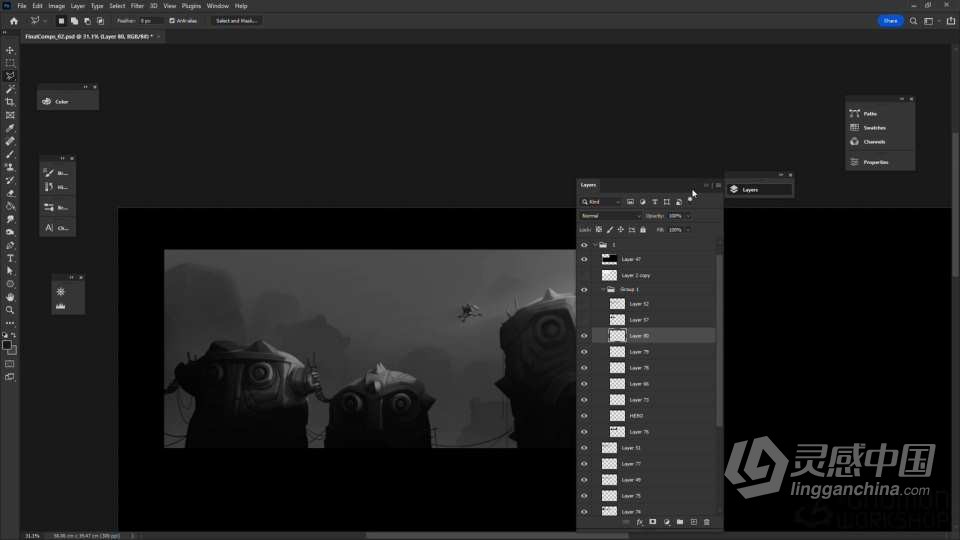Select the Polygonal Lasso tool in toolbar
Screen dimensions: 960x540
10,76
